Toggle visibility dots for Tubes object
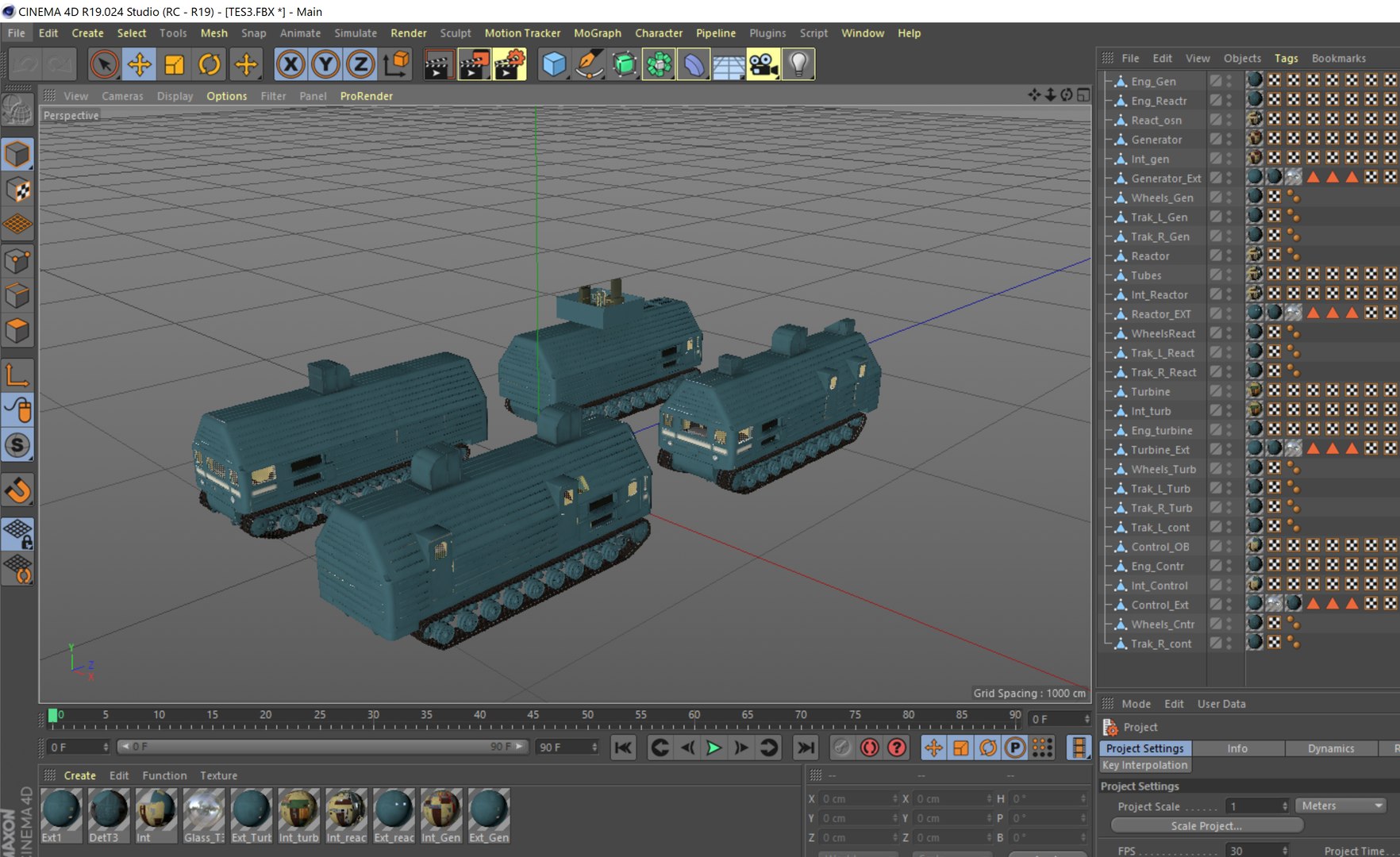The width and height of the screenshot is (1400, 857). tap(1229, 275)
